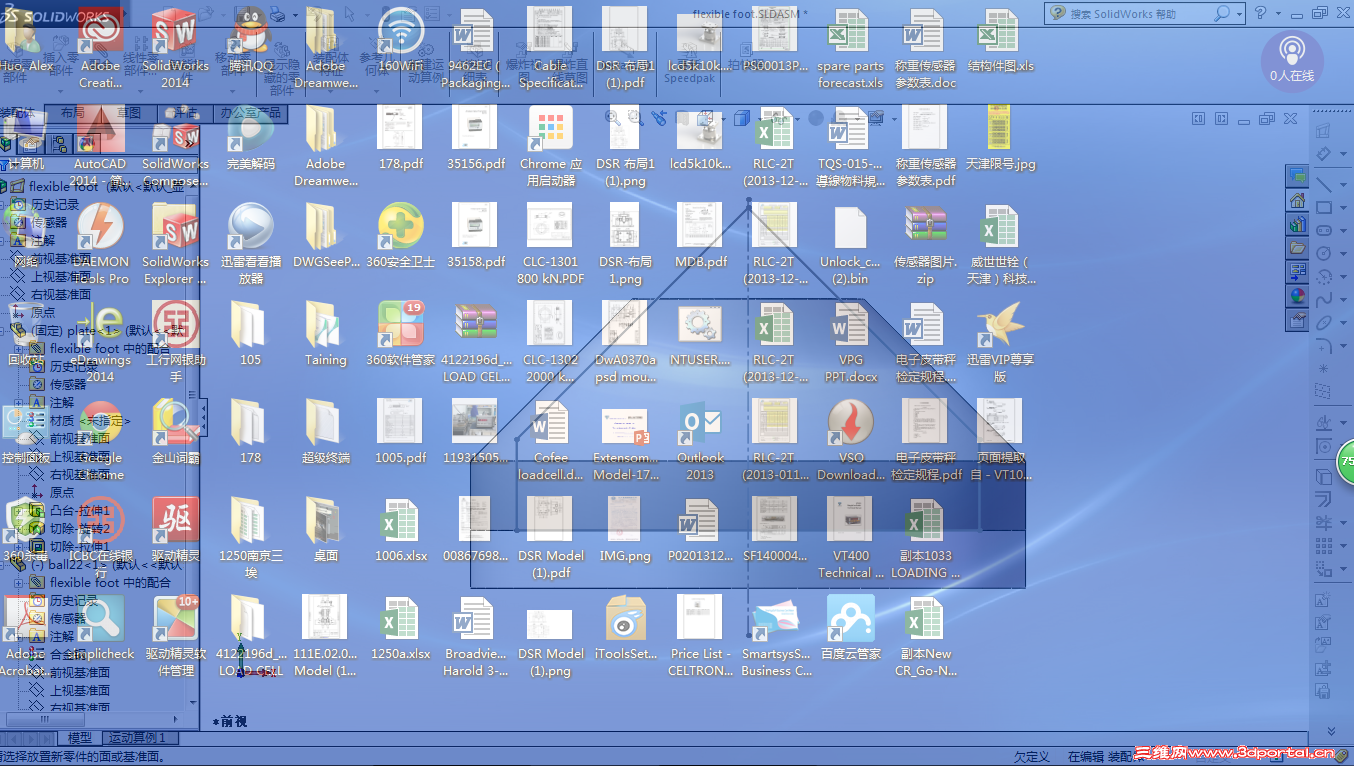This screenshot has height=766, width=1354.
Task: Select 材质 <未指定> in the feature tree
Action: click(90, 421)
